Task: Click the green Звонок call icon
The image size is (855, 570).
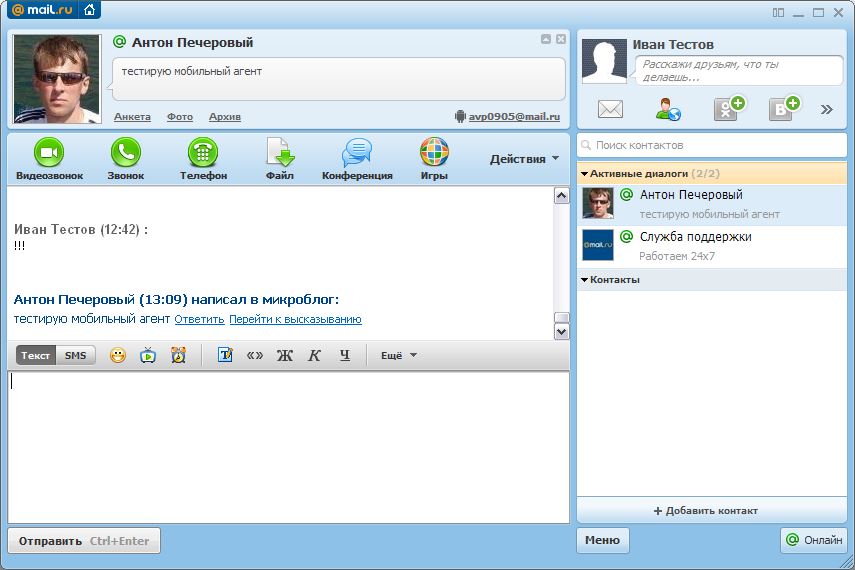Action: click(x=126, y=152)
